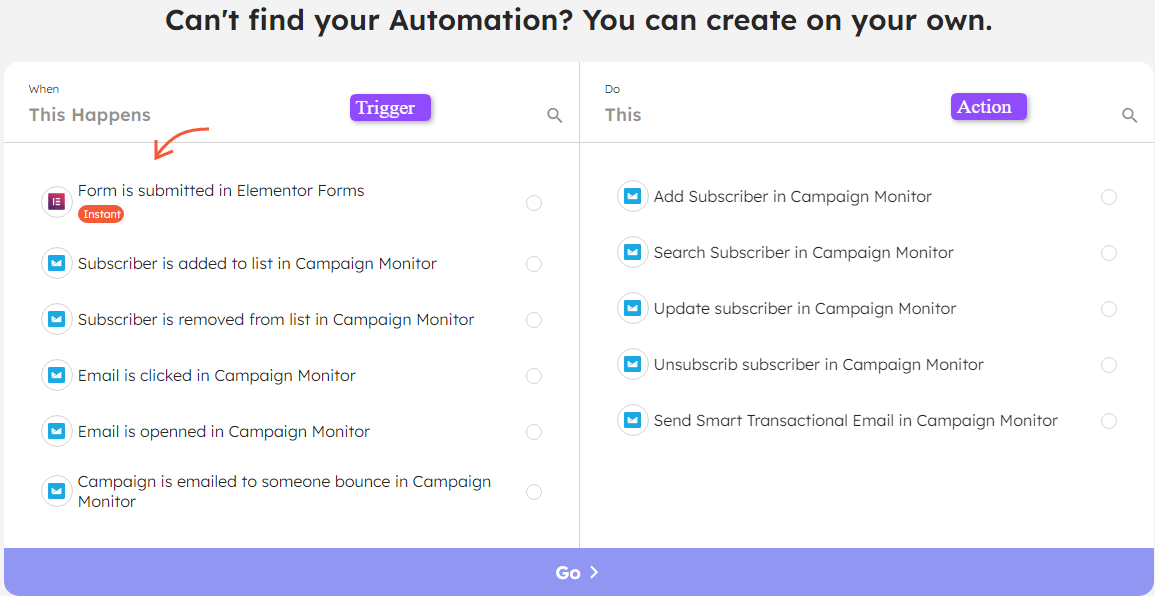Viewport: 1155px width, 596px height.
Task: Click the icon next to Update subscriber action
Action: tap(632, 308)
